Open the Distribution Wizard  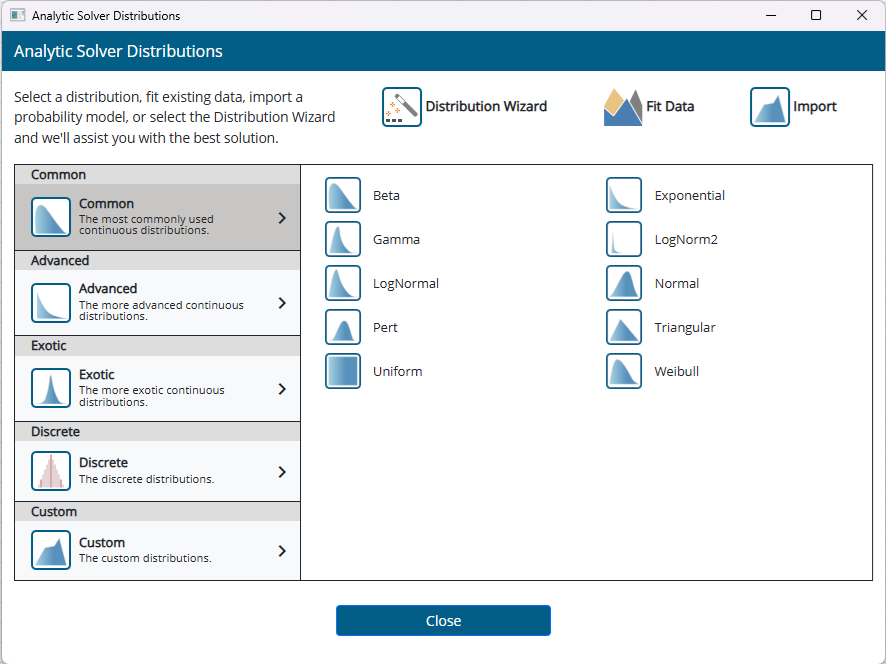click(402, 107)
